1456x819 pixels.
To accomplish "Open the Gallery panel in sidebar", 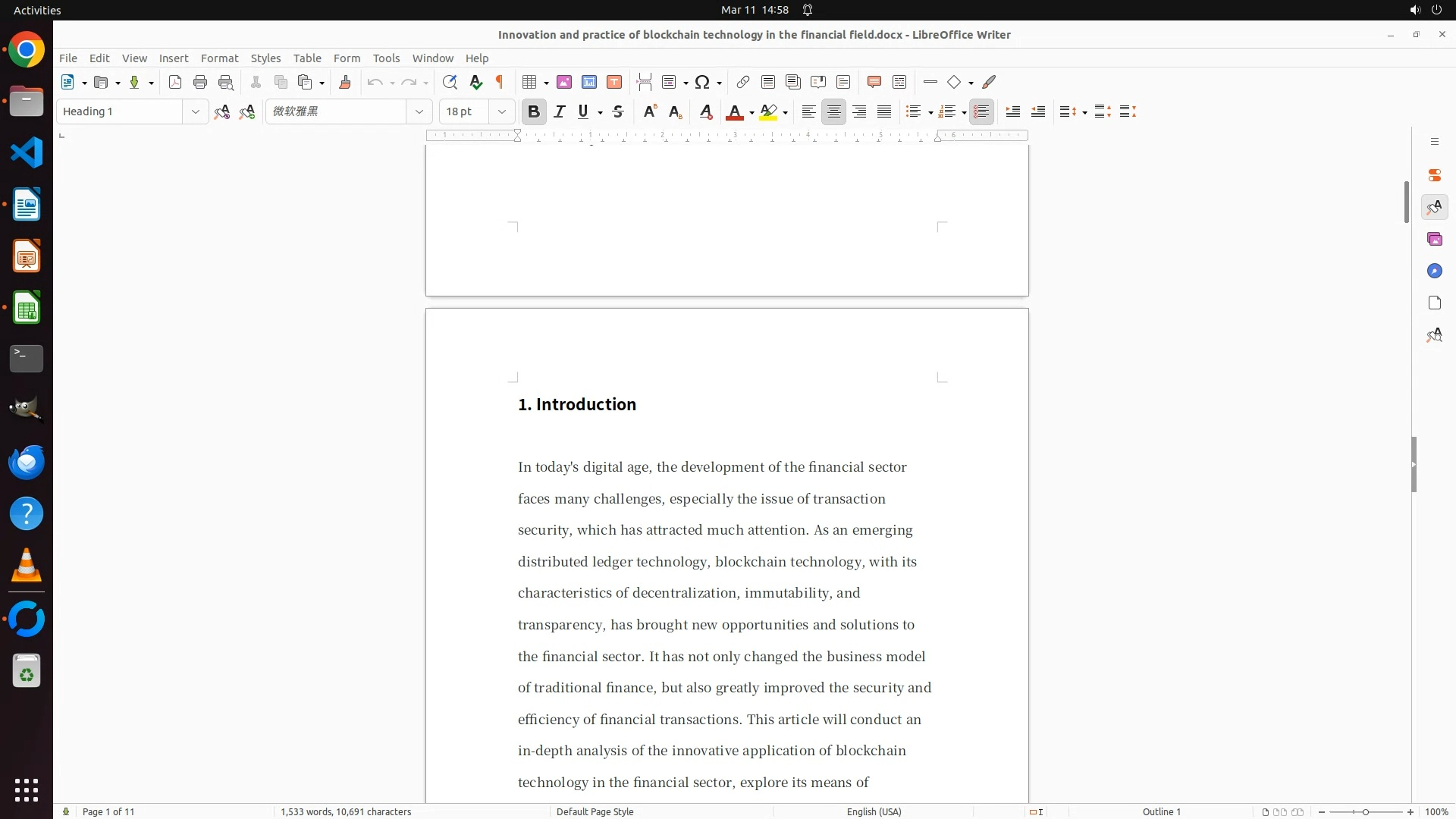I will pyautogui.click(x=1434, y=239).
